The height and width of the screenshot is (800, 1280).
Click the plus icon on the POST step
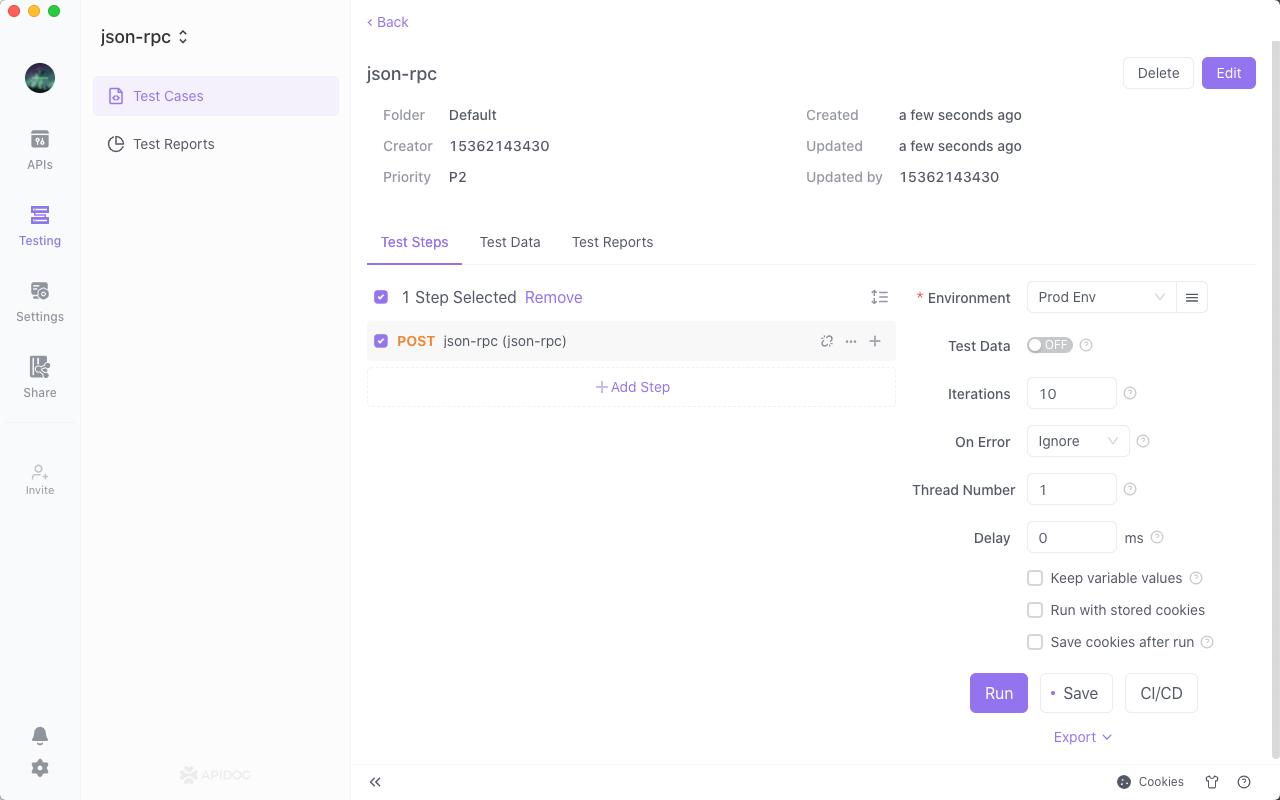click(x=875, y=341)
